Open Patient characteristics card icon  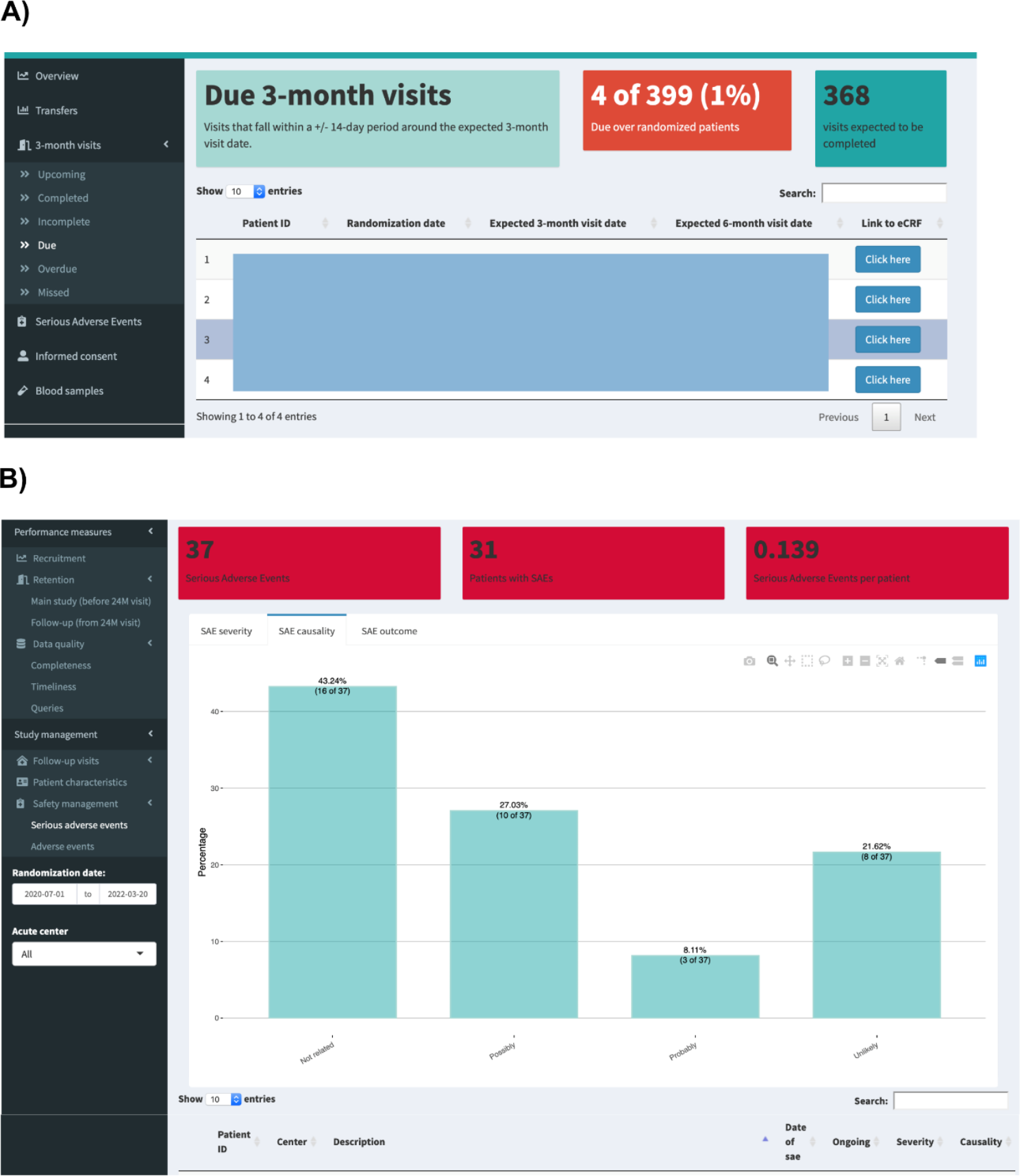(22, 782)
